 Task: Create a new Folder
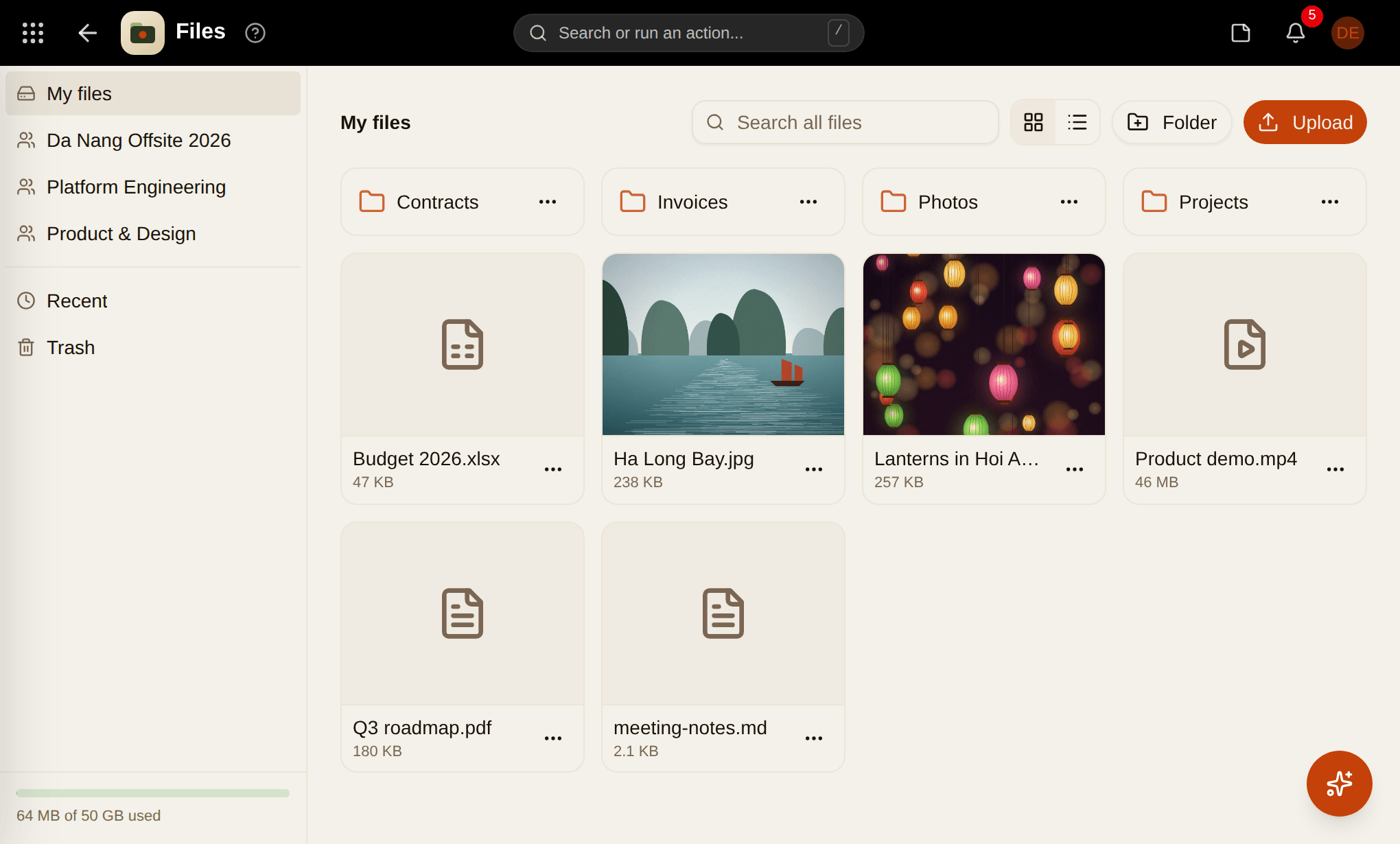(x=1171, y=122)
